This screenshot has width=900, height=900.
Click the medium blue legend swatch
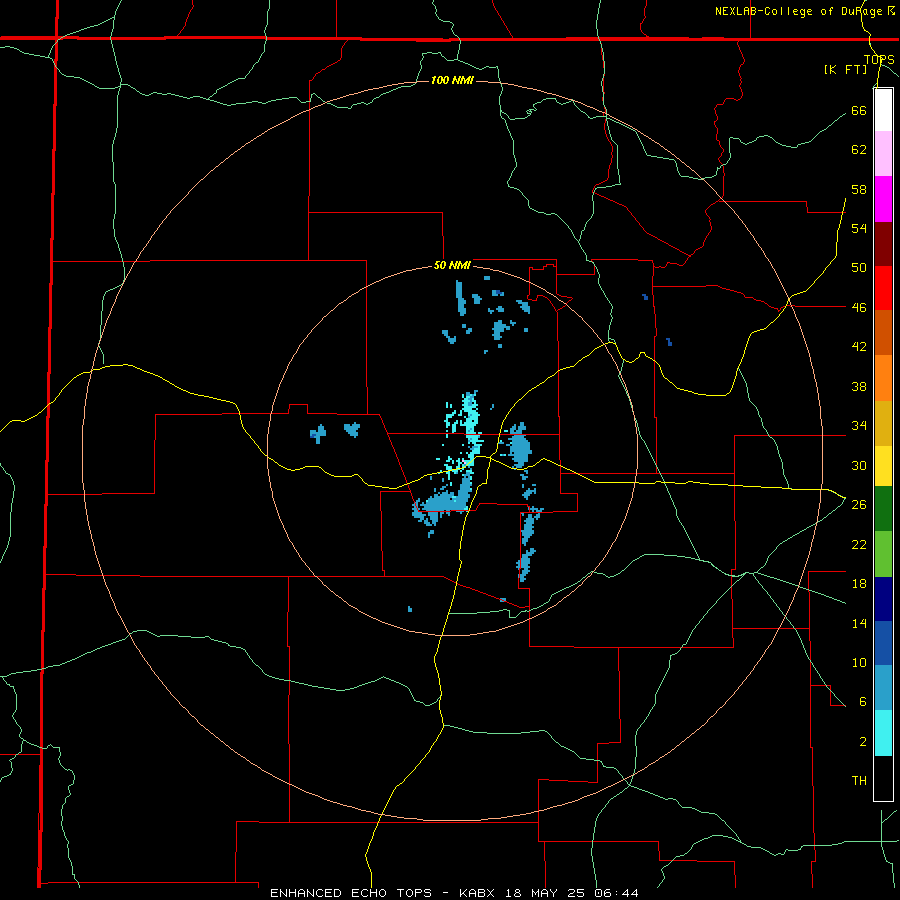883,643
